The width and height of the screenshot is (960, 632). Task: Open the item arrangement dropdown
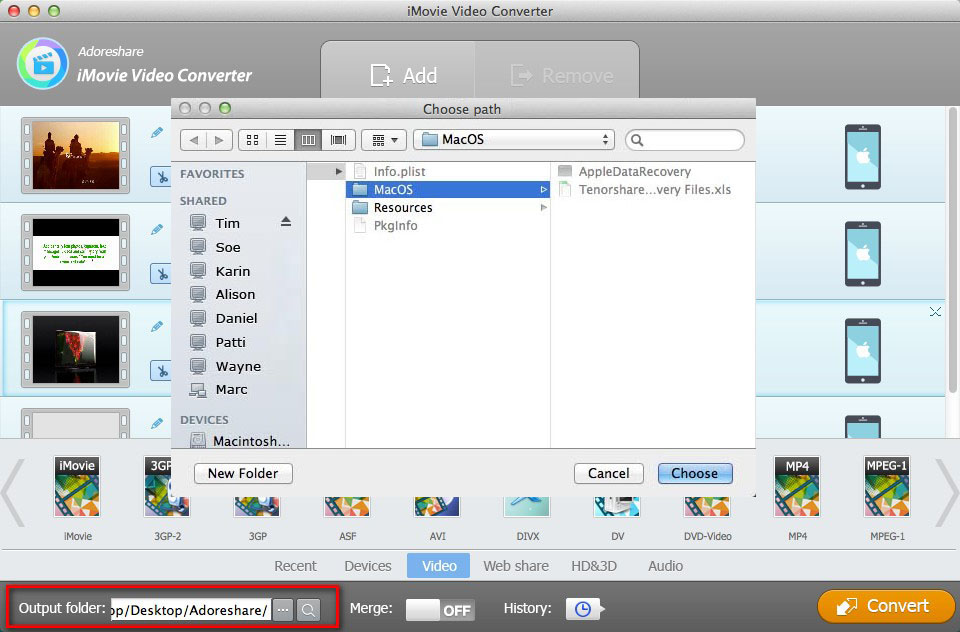pyautogui.click(x=384, y=140)
